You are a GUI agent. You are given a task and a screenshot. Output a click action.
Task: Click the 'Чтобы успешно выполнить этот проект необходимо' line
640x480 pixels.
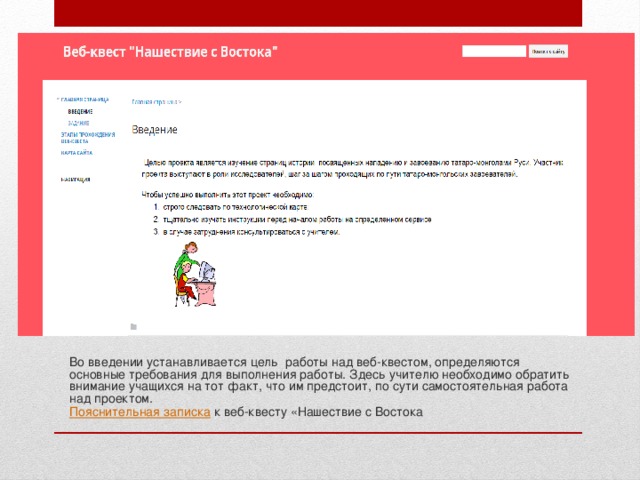(228, 195)
